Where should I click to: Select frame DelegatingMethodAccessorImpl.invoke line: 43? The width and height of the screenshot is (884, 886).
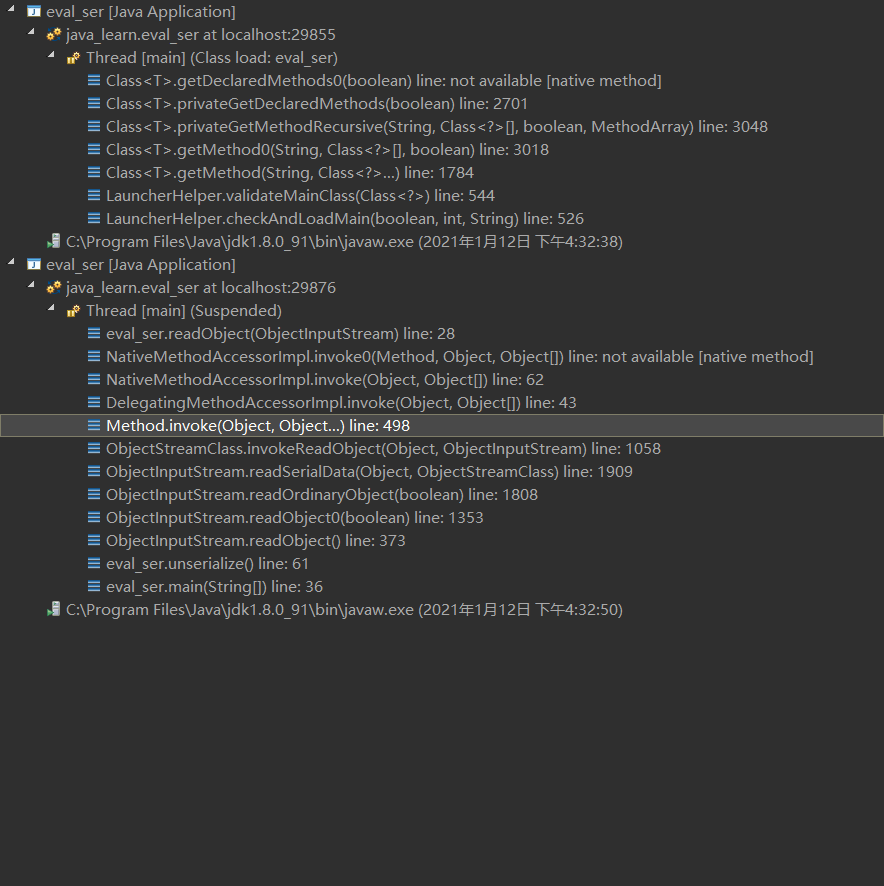point(341,403)
